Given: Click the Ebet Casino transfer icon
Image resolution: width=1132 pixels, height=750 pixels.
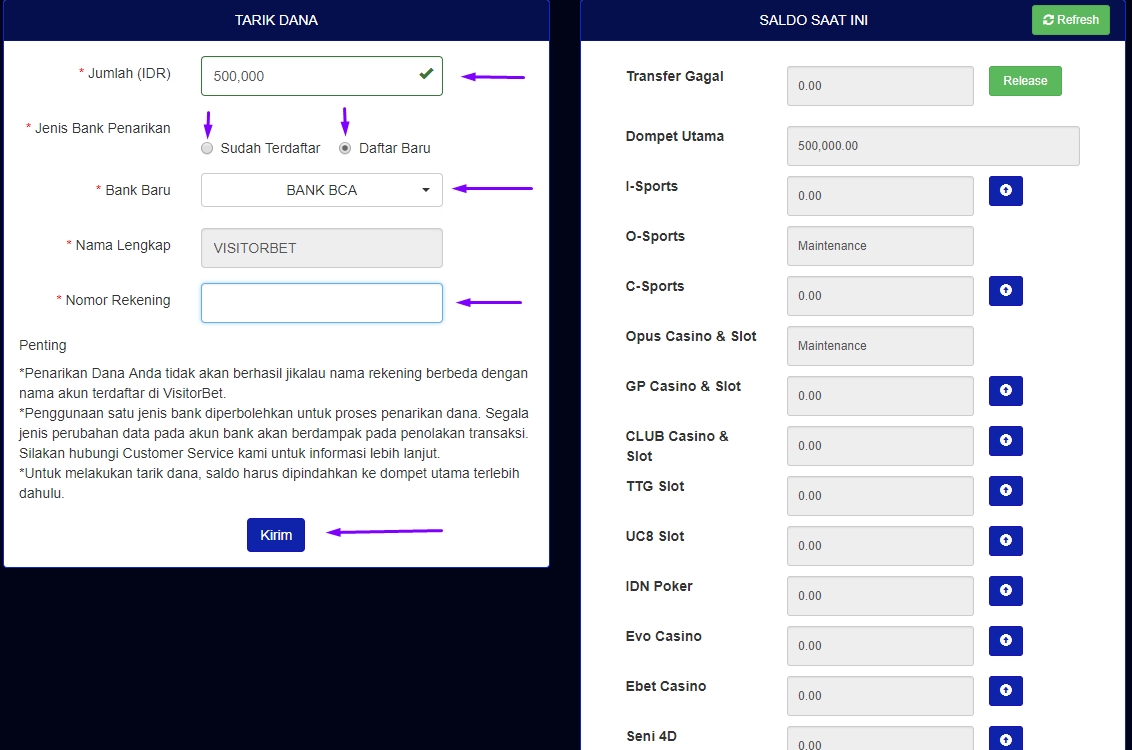Looking at the screenshot, I should click(1006, 691).
